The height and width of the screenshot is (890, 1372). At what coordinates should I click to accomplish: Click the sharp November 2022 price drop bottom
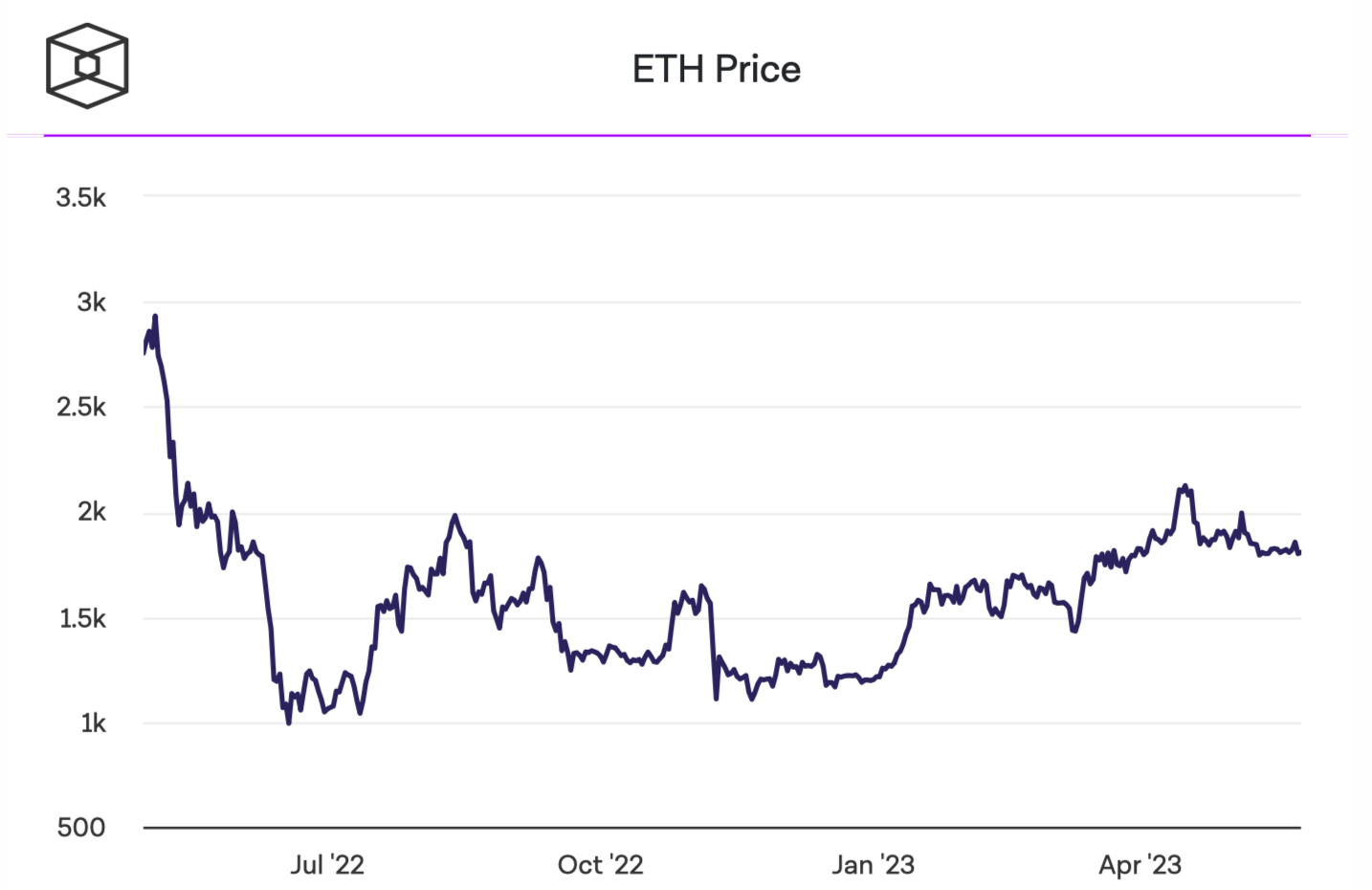(x=716, y=698)
